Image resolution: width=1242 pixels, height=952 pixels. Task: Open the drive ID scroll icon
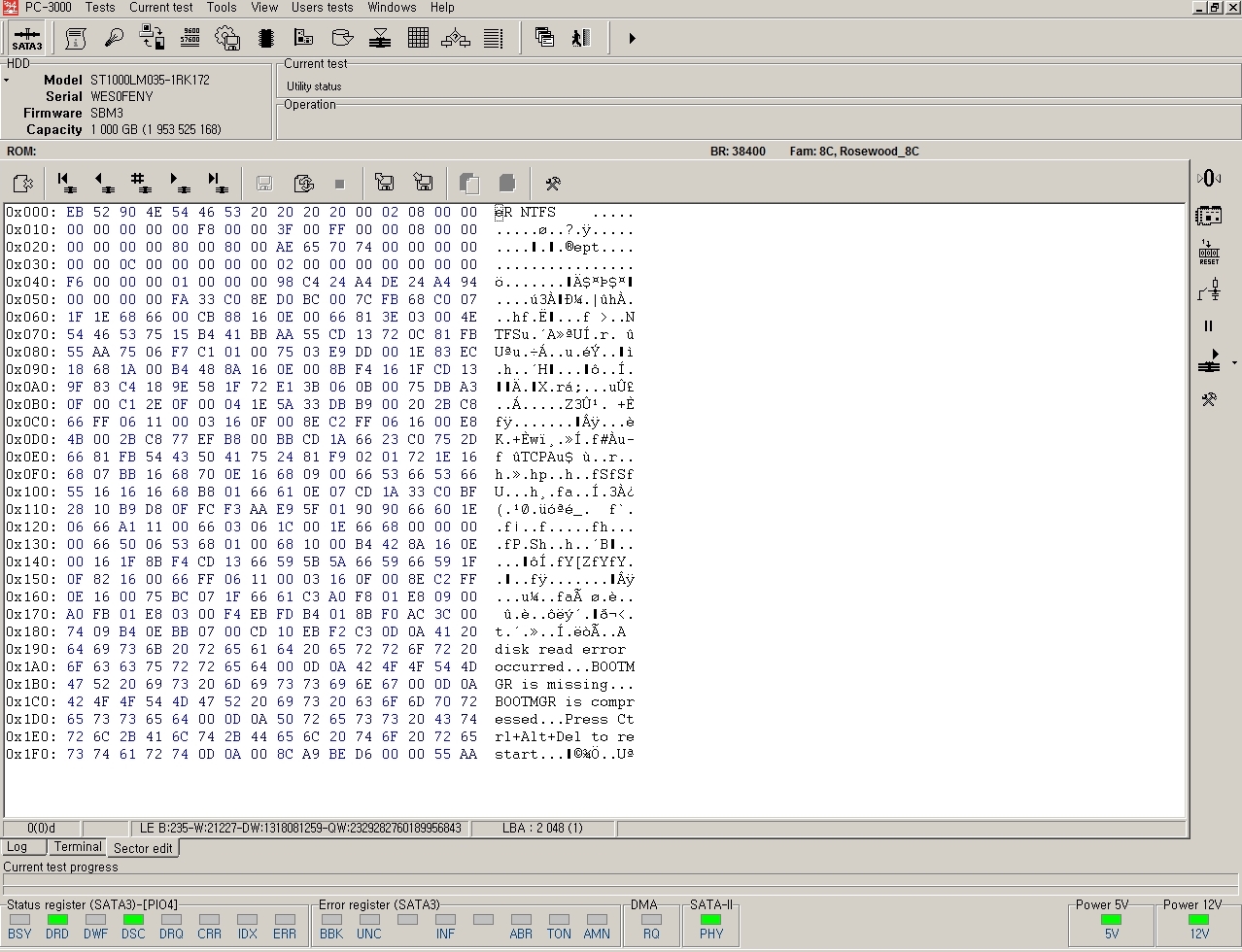76,38
